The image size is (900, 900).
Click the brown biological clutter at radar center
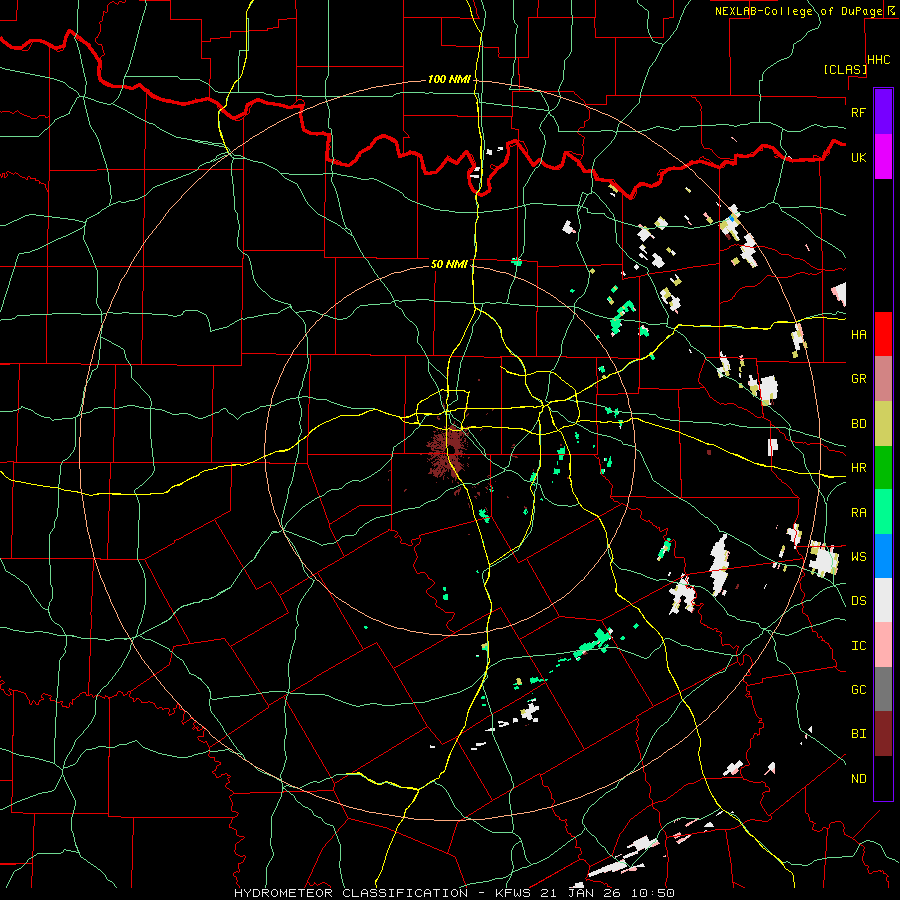(449, 453)
